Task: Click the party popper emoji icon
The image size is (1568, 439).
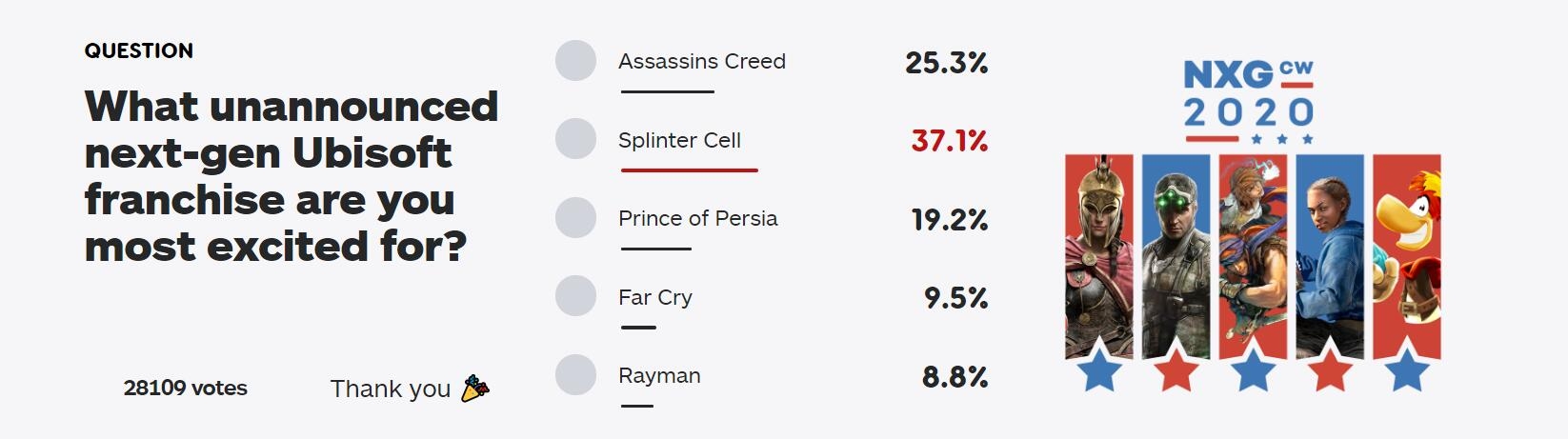Action: (x=475, y=389)
